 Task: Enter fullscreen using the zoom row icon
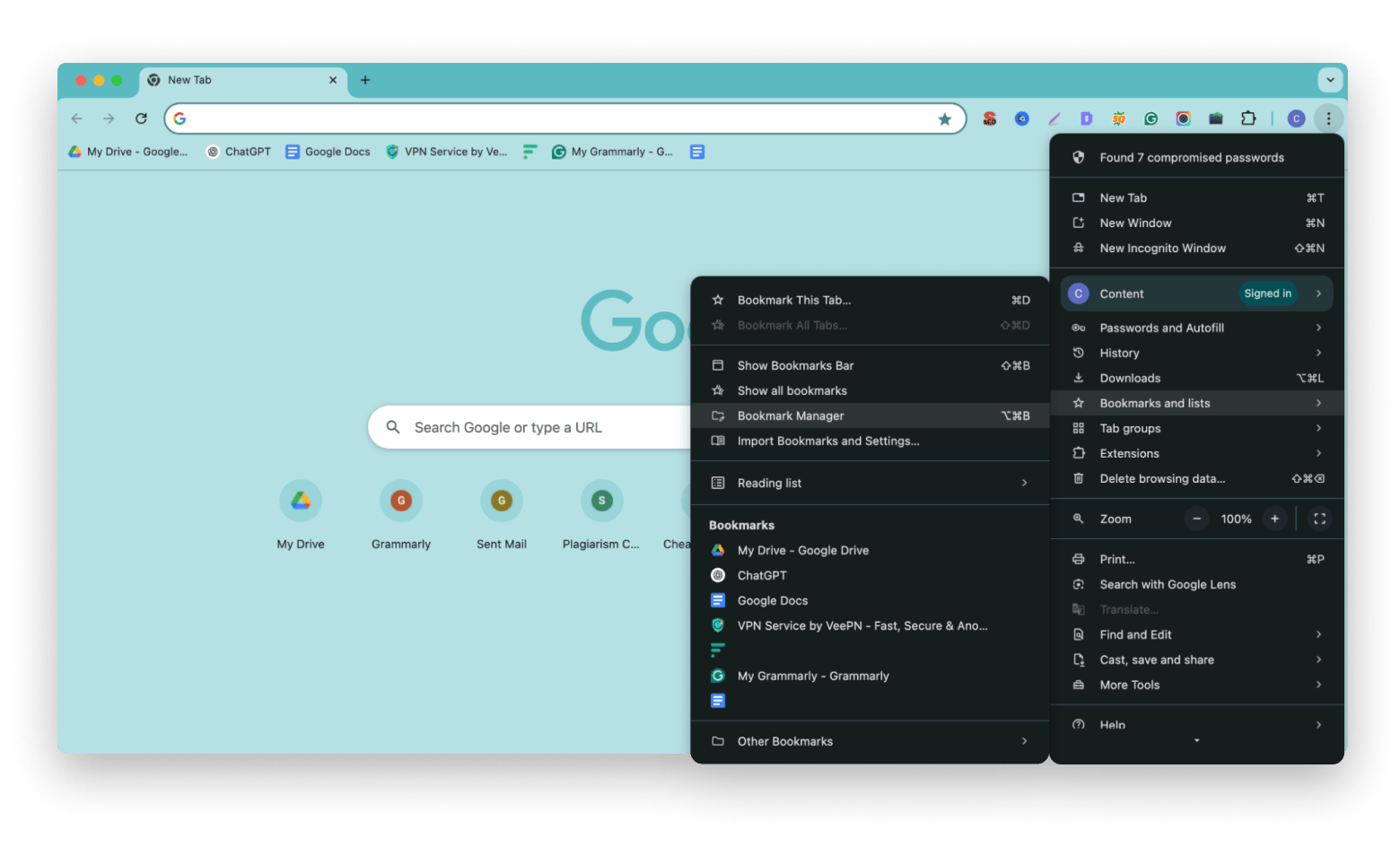click(x=1319, y=519)
